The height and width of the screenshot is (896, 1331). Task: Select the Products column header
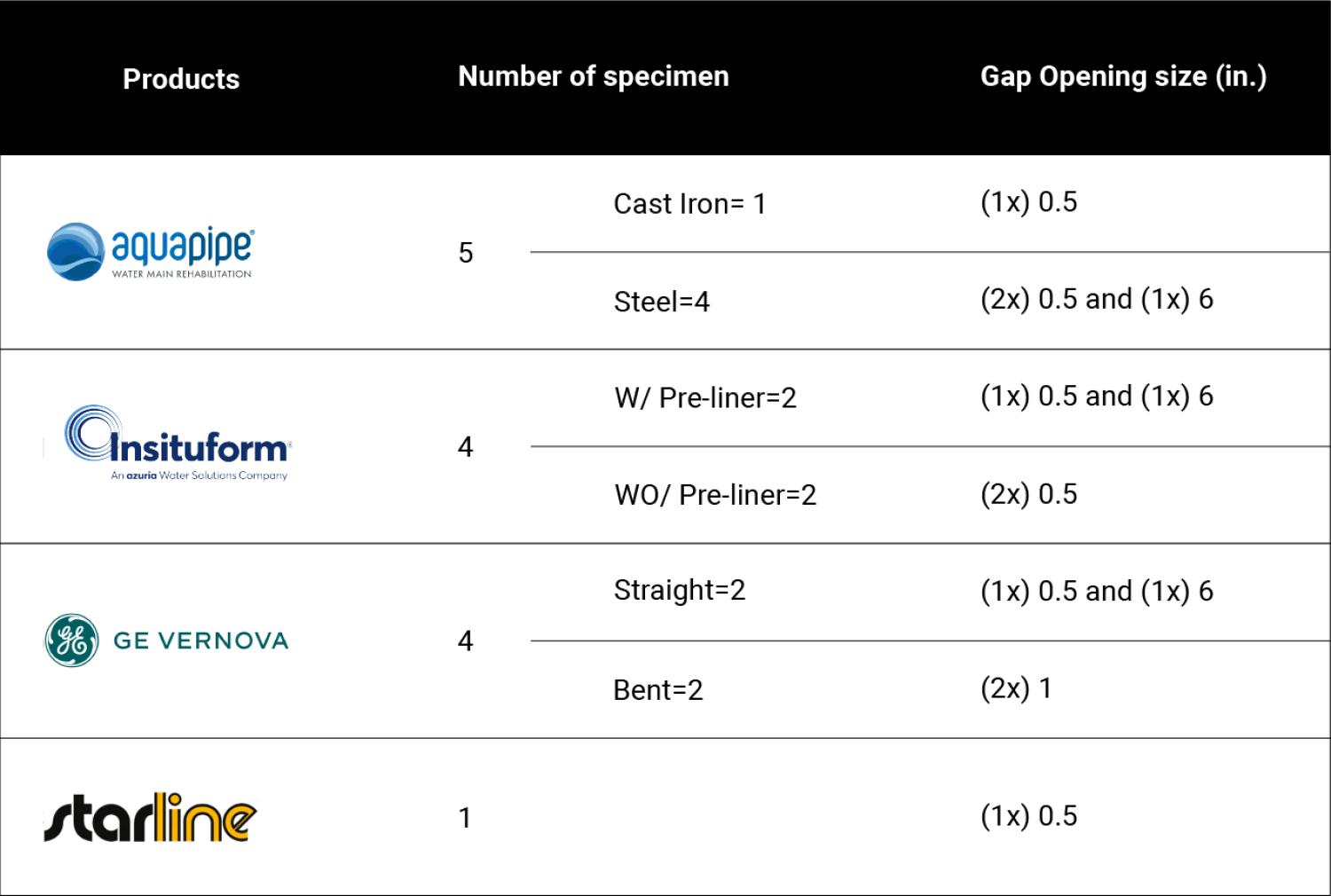click(x=181, y=79)
